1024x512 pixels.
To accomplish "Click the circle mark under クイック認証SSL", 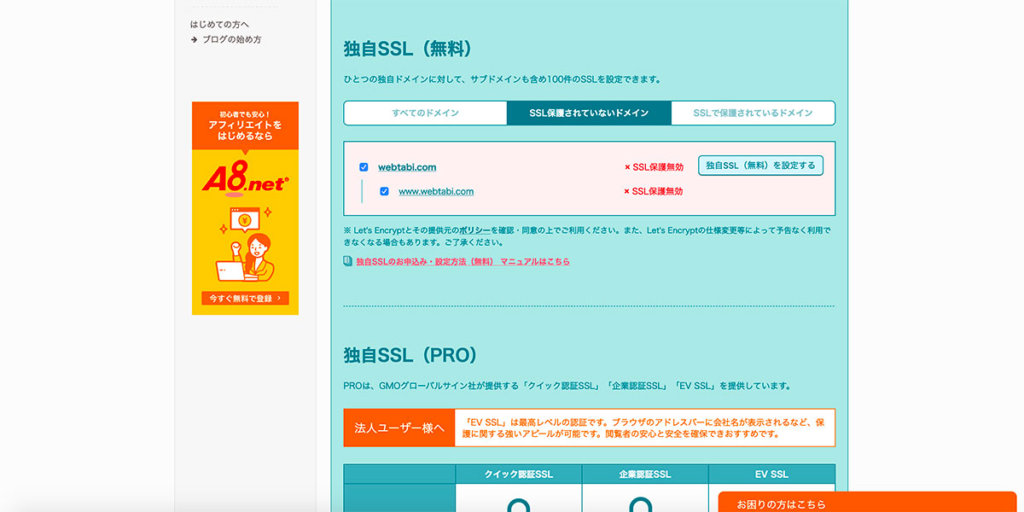I will tap(518, 506).
